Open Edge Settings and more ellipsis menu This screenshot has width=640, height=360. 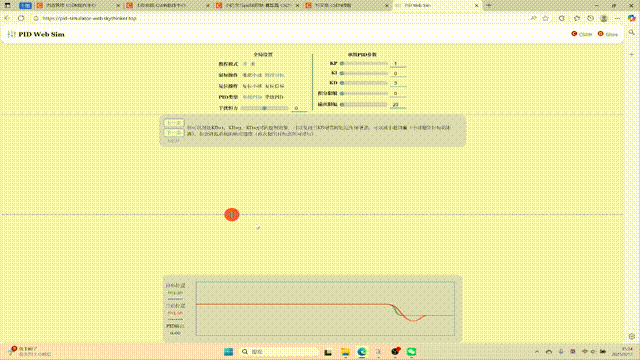617,18
